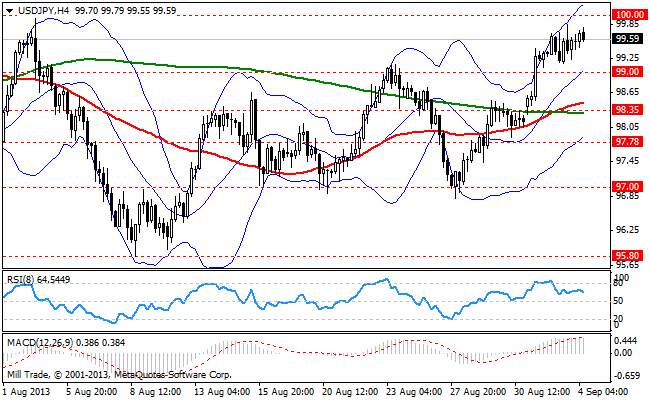Click the red 98.35 price level label
The height and width of the screenshot is (400, 650).
tap(627, 110)
